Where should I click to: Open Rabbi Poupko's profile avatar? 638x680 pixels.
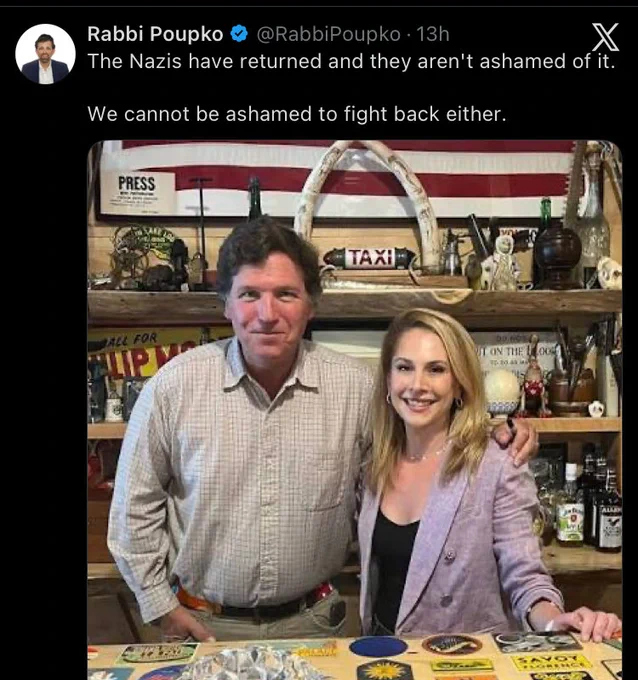click(x=45, y=54)
